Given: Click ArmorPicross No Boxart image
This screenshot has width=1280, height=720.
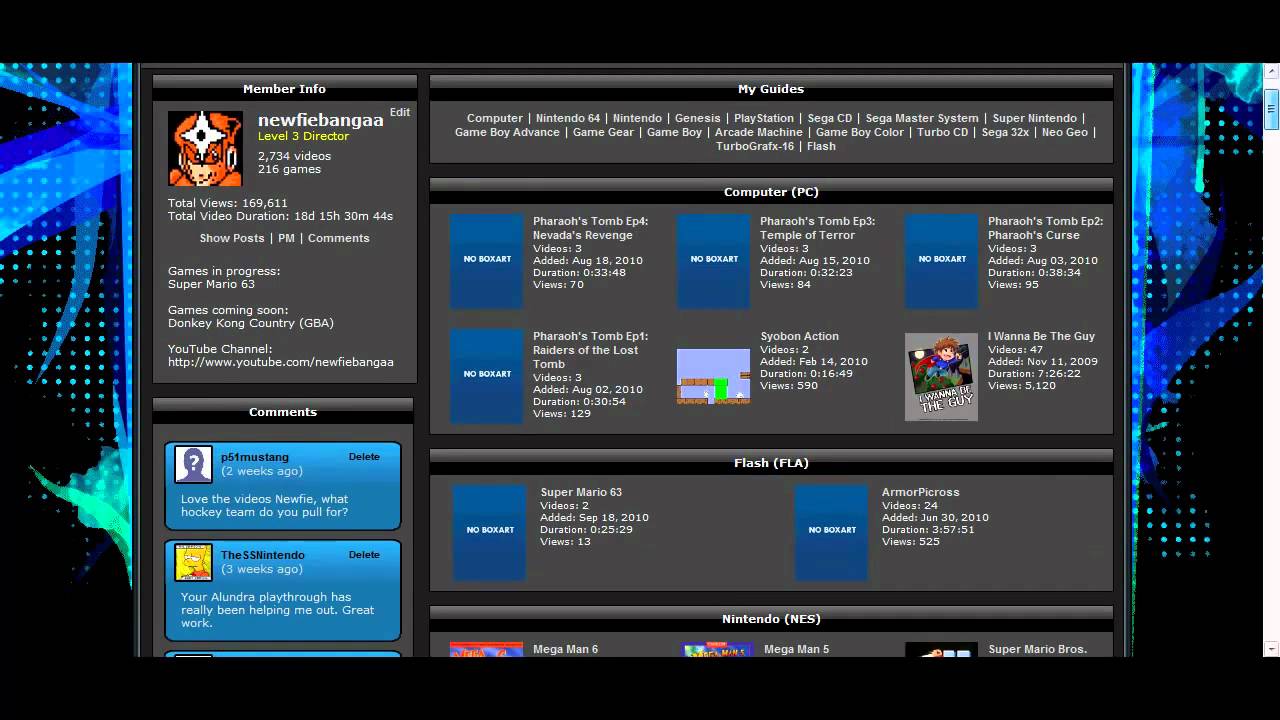Looking at the screenshot, I should pos(831,532).
